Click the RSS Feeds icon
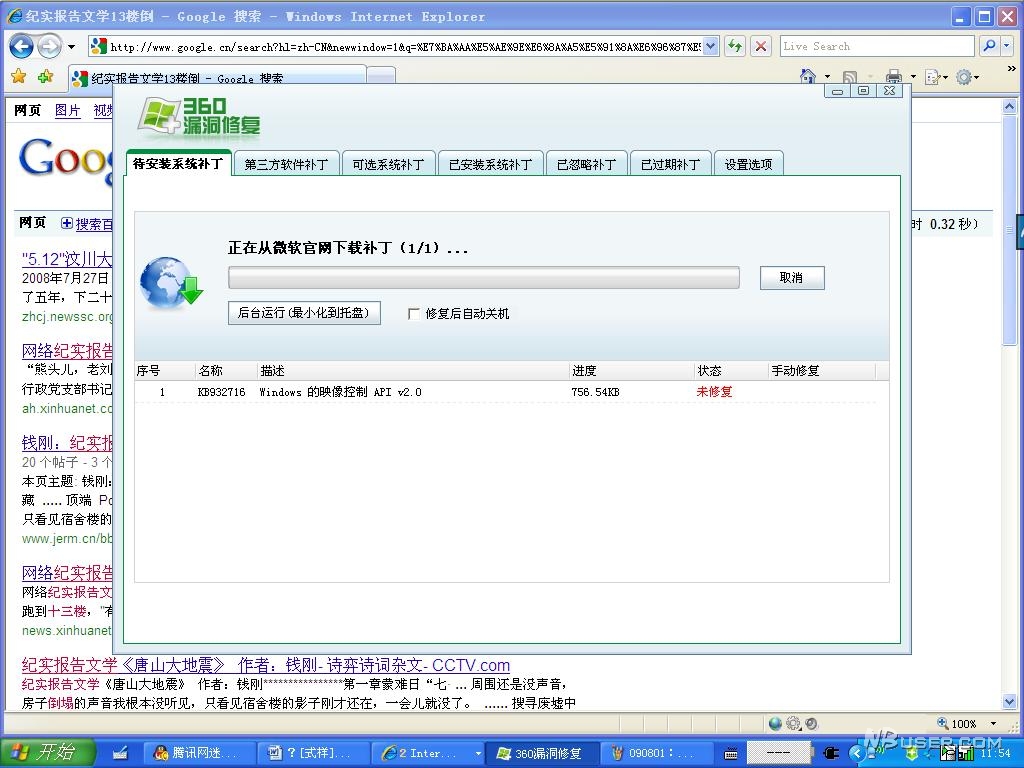Viewport: 1024px width, 768px height. pos(850,77)
